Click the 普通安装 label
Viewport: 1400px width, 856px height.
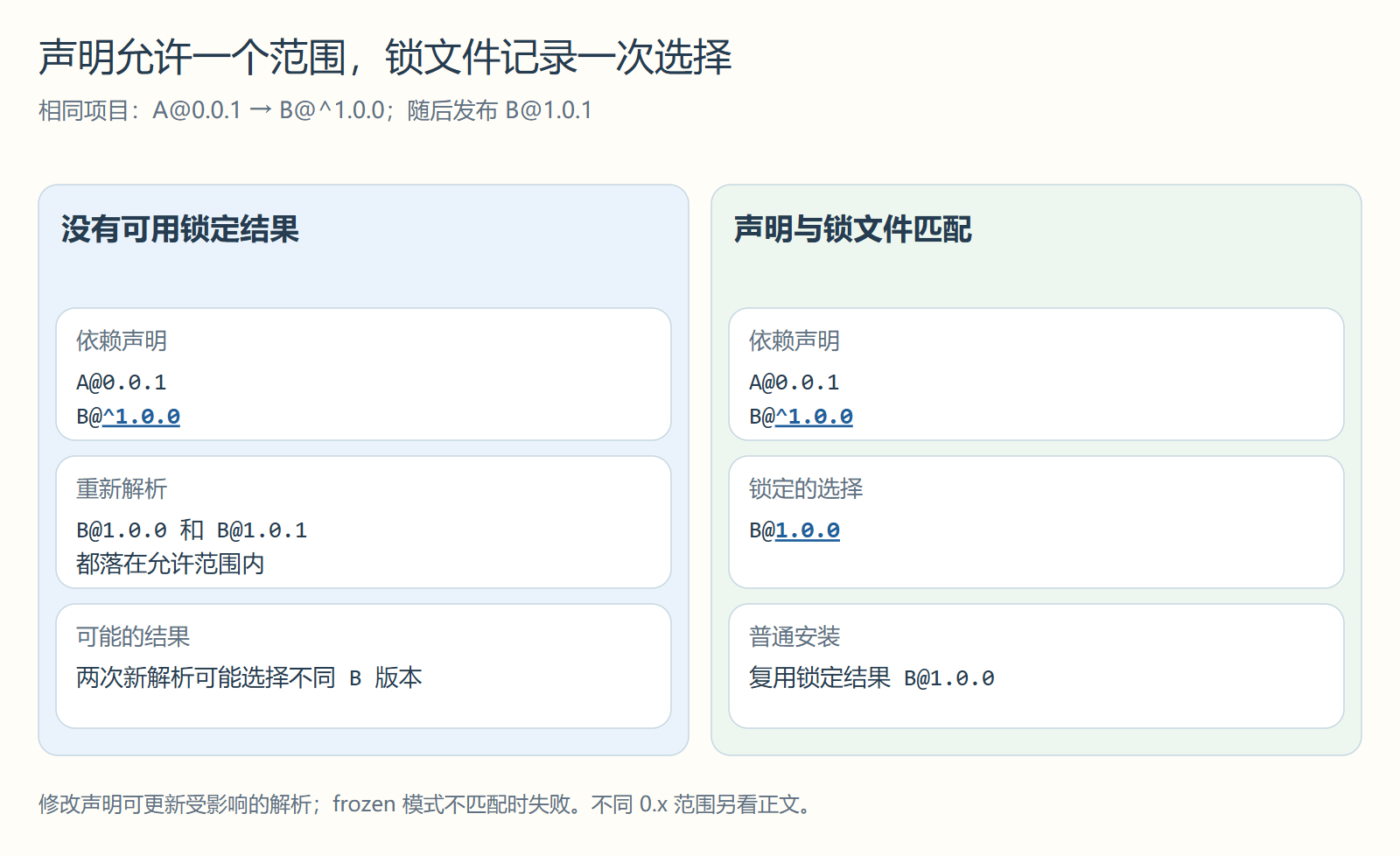[794, 636]
